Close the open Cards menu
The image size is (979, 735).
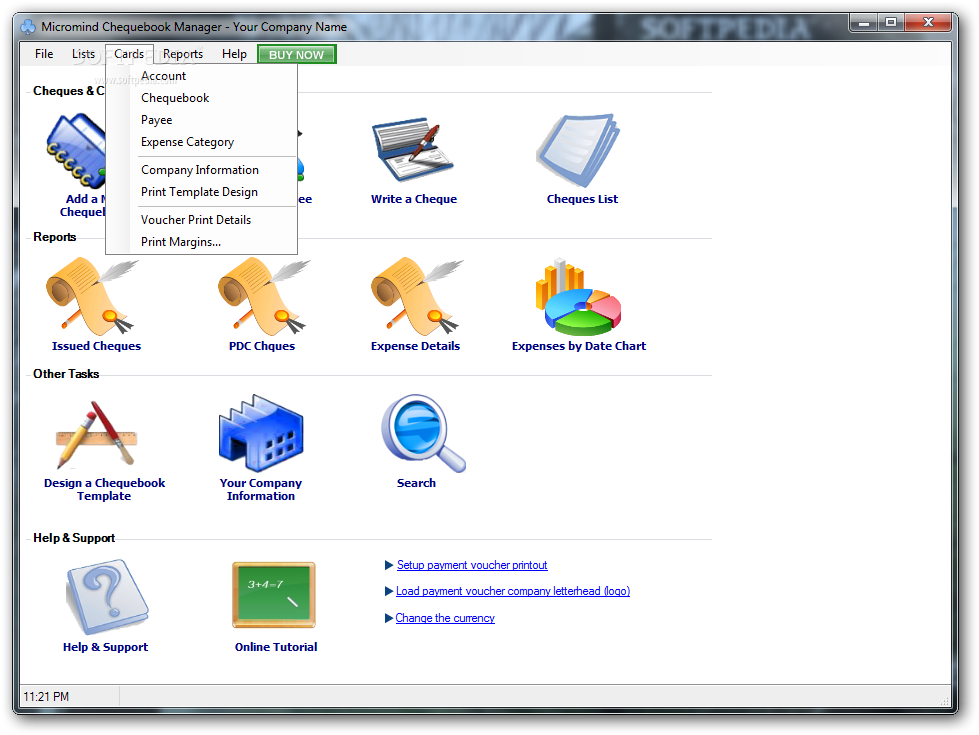pos(129,54)
